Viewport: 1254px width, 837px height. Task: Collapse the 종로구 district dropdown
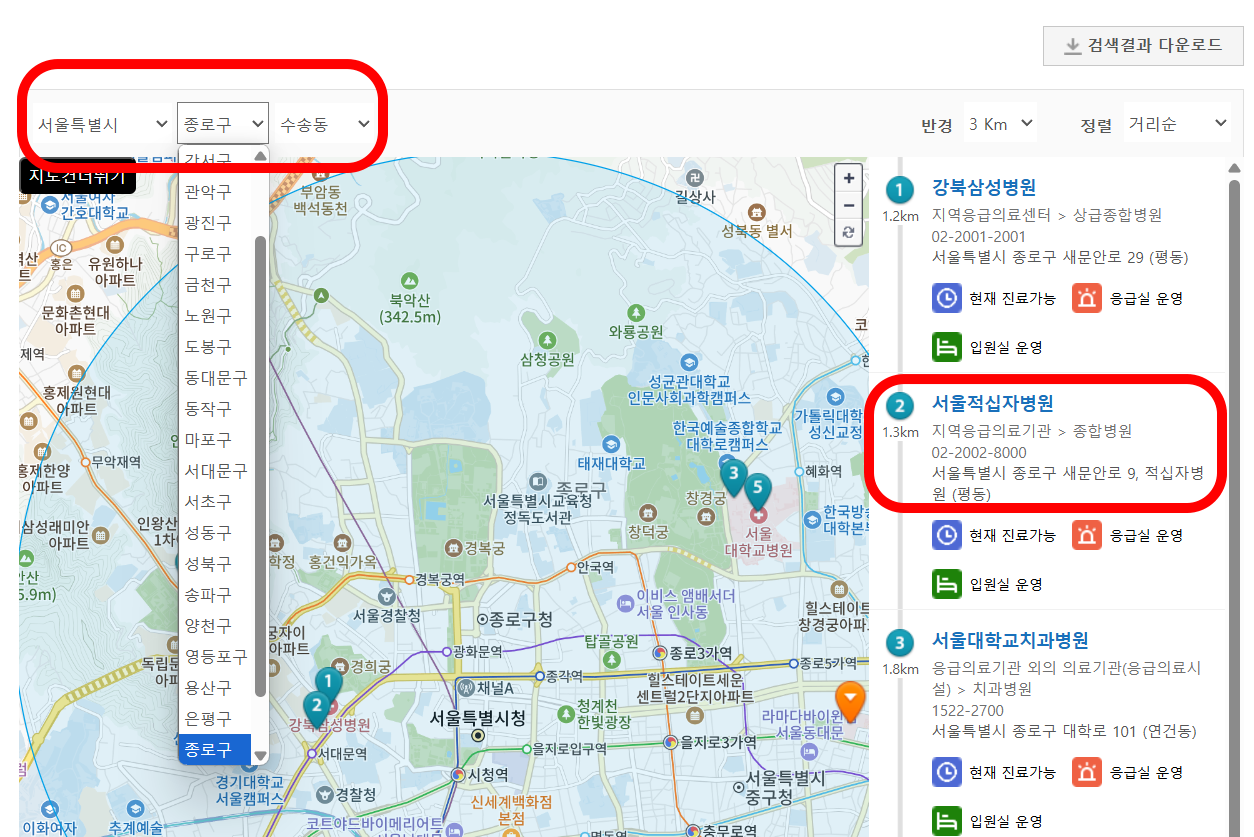(x=223, y=124)
